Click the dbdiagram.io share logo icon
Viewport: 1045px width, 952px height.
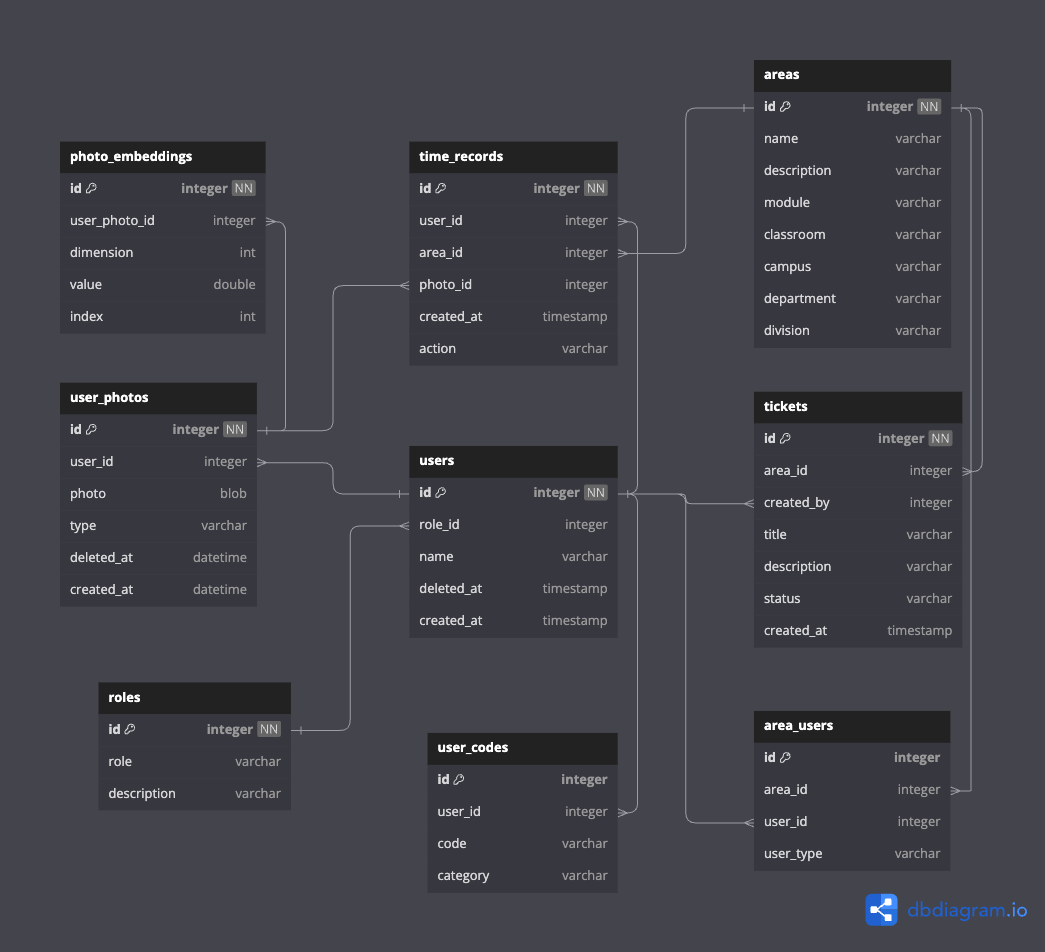pyautogui.click(x=882, y=910)
